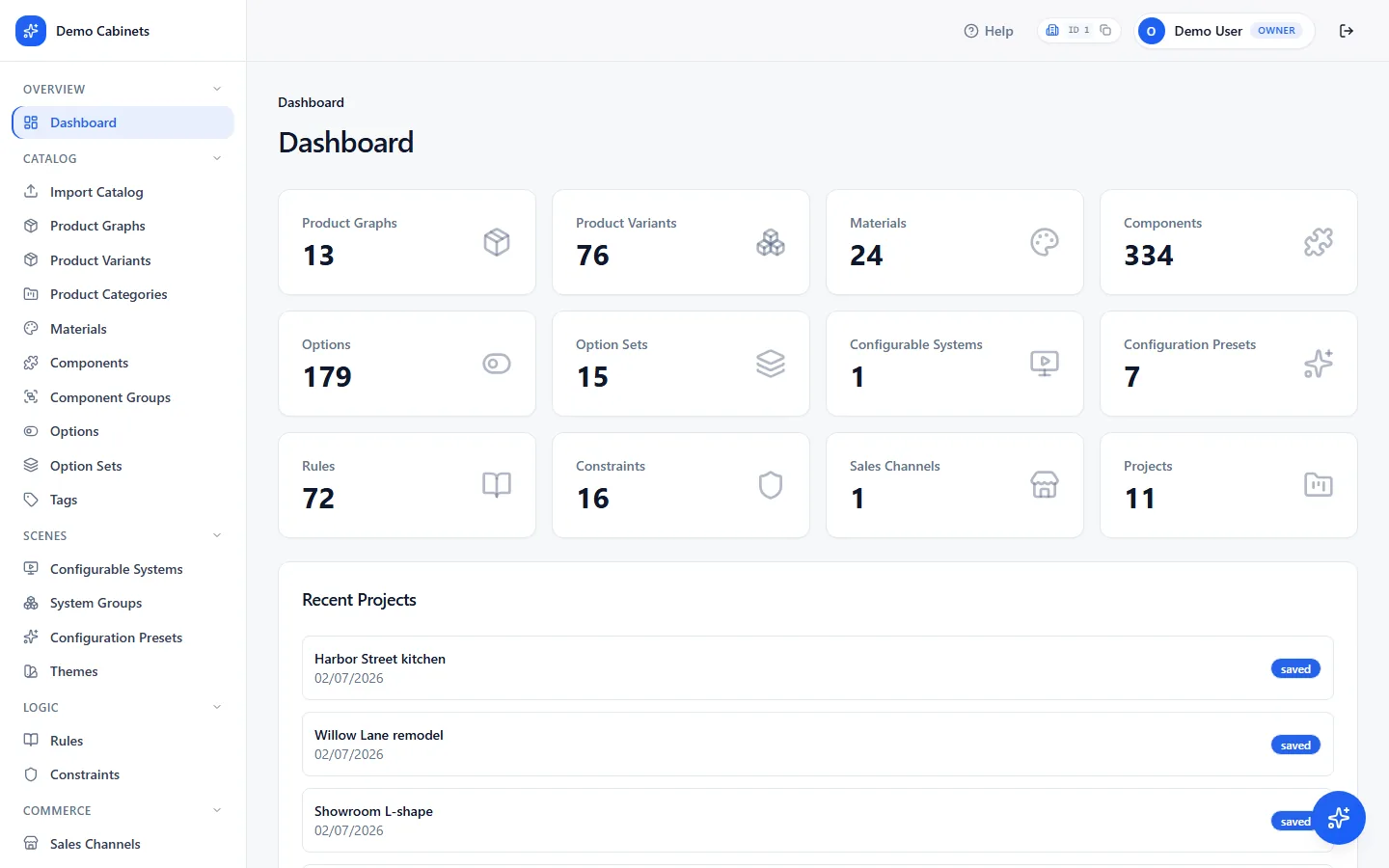This screenshot has width=1389, height=868.
Task: Click the Options card toggle icon
Action: 497,364
